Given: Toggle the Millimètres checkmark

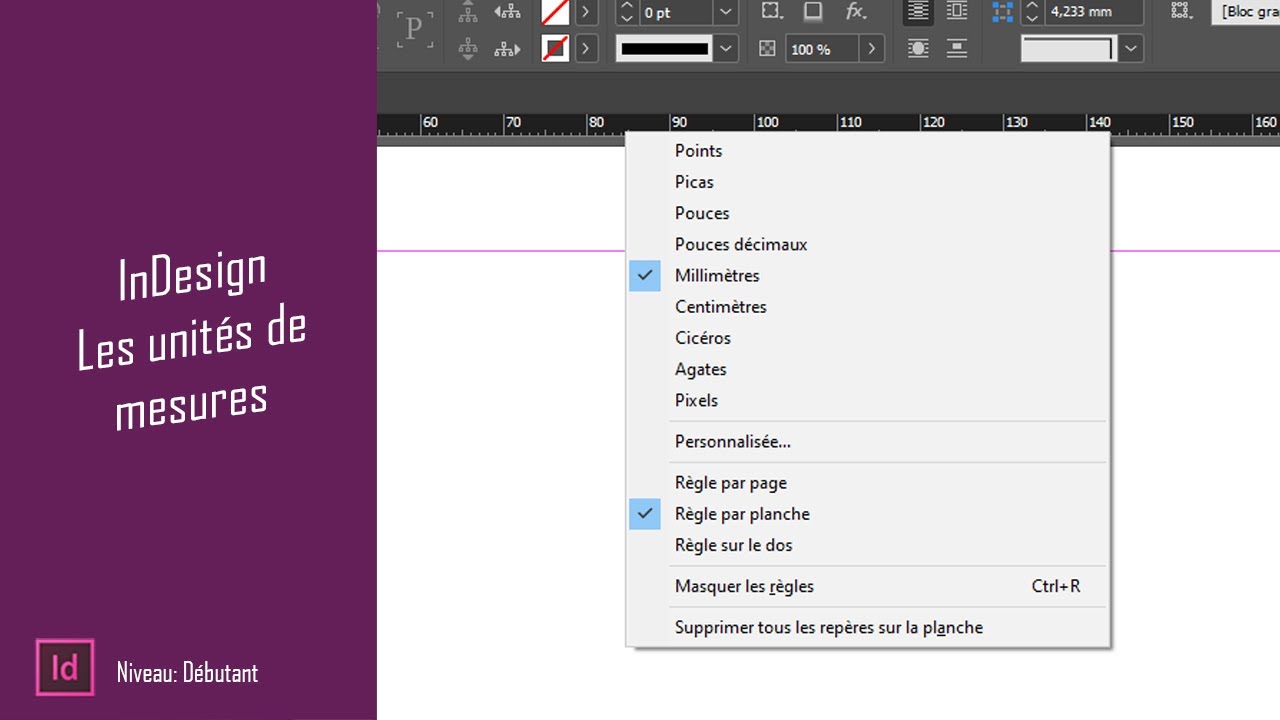Looking at the screenshot, I should 645,275.
